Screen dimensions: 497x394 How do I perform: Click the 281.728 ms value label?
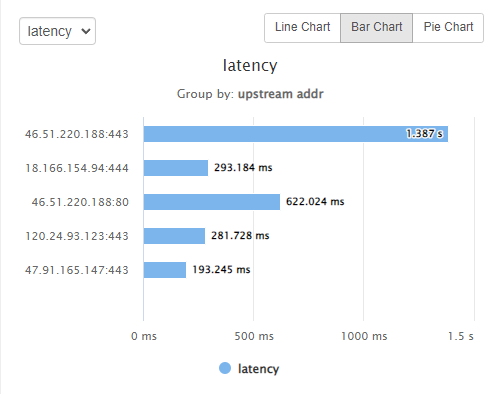point(240,235)
